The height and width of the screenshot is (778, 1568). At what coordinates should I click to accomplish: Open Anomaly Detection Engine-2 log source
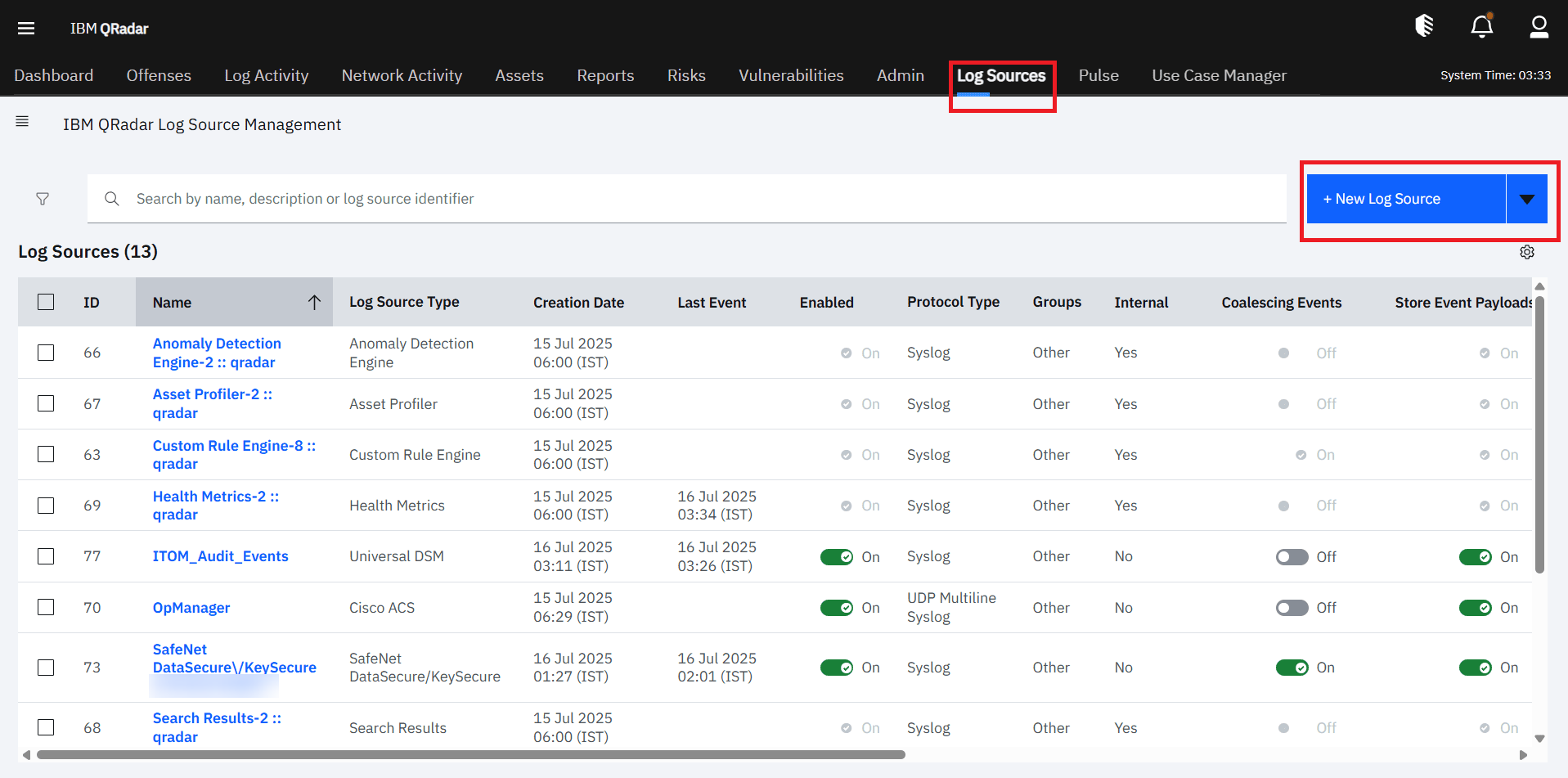217,353
